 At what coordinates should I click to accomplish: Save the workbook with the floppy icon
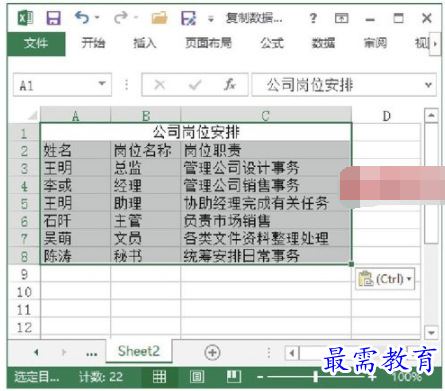coord(53,18)
